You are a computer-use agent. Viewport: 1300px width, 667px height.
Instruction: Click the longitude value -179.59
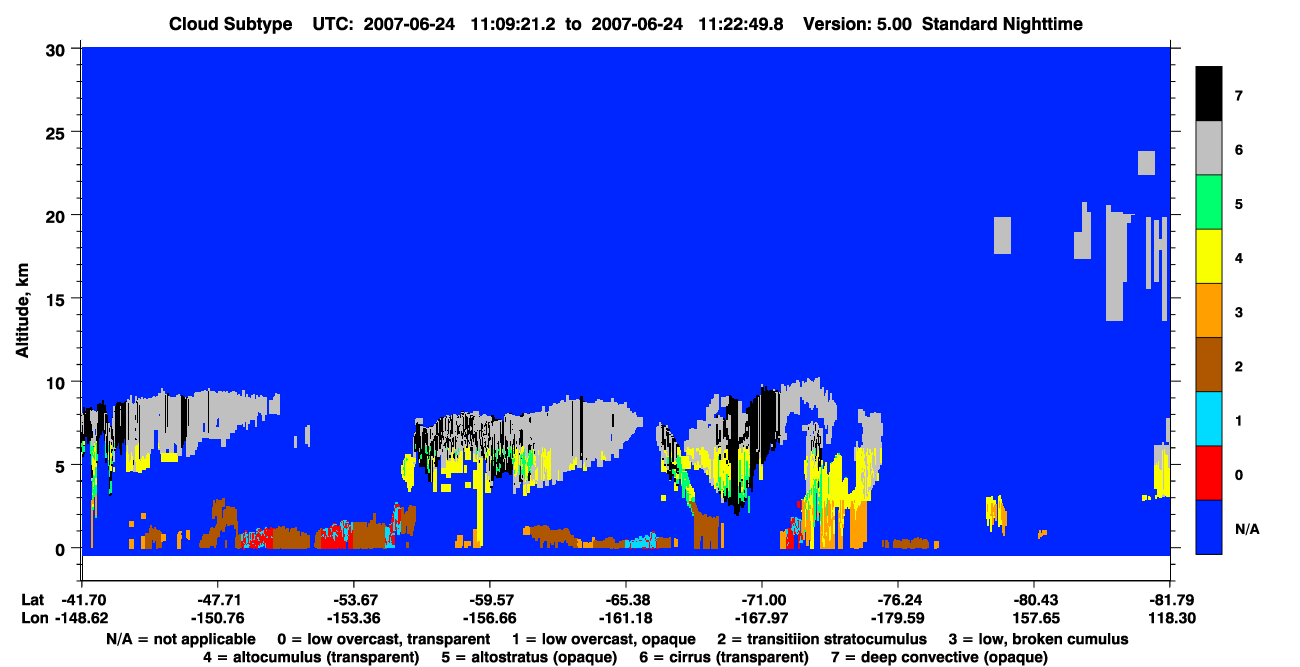[x=897, y=618]
